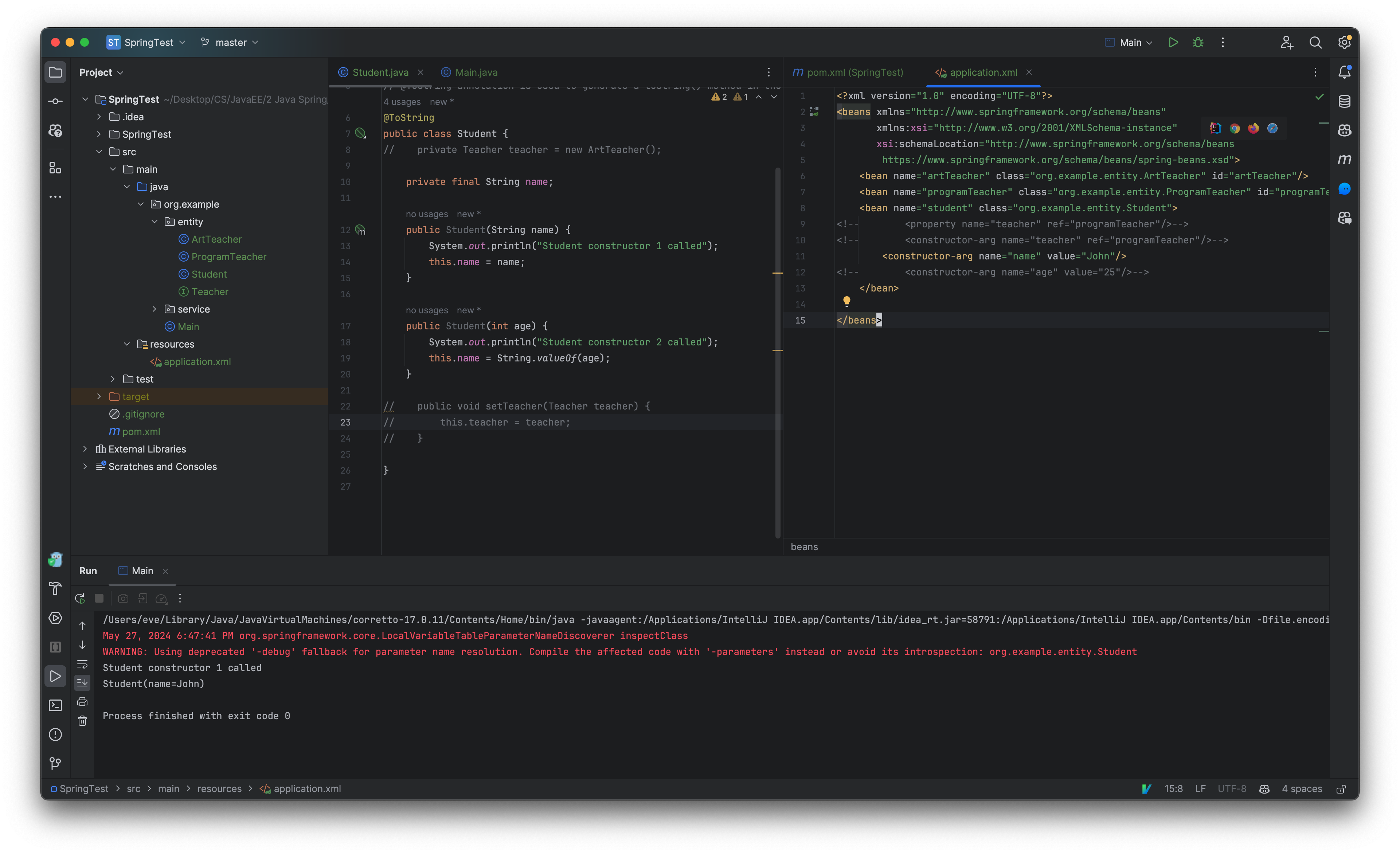Toggle the Problems tool window
The image size is (1400, 854).
pyautogui.click(x=55, y=734)
